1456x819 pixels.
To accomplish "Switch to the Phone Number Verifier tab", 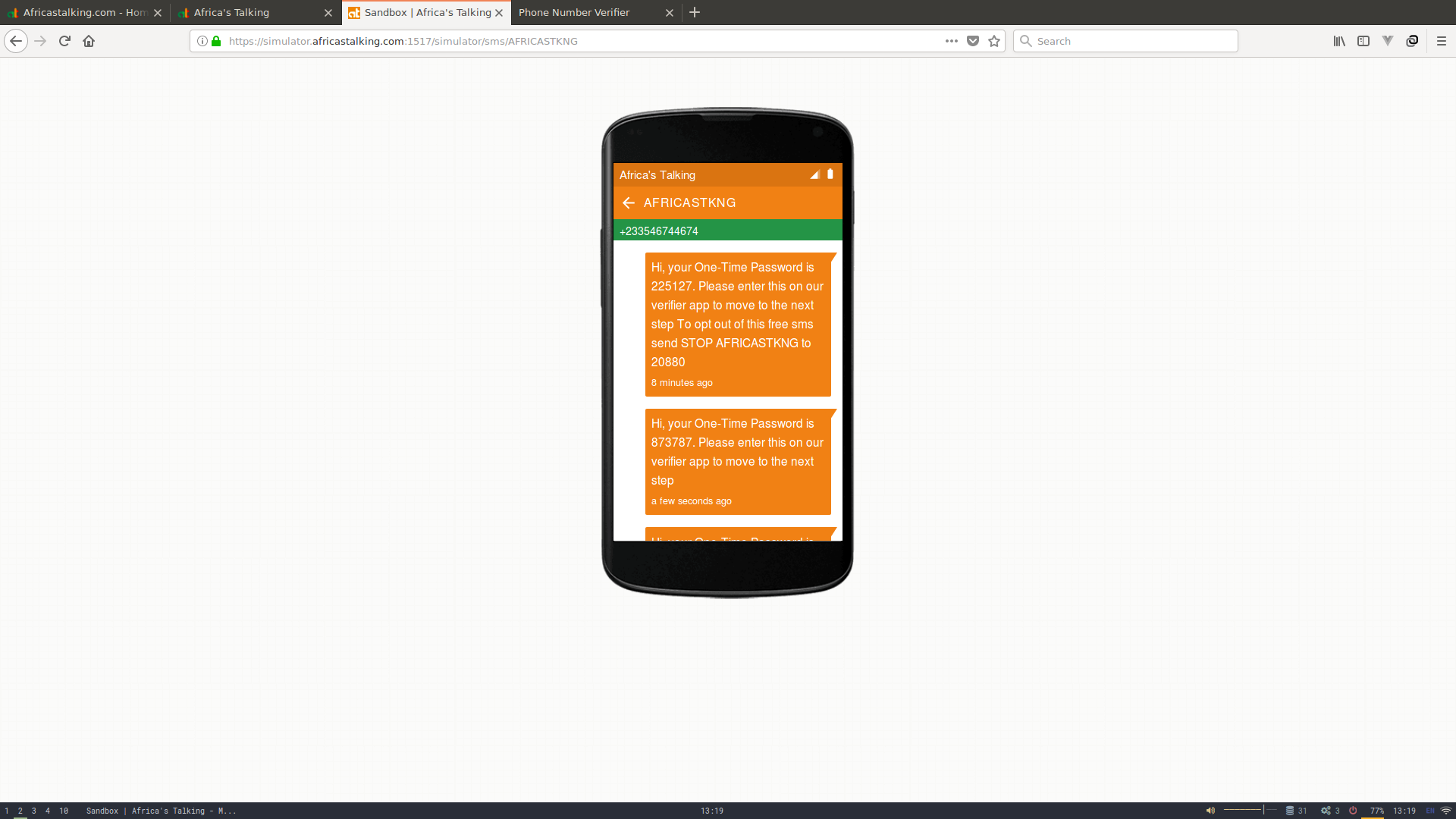I will 574,12.
